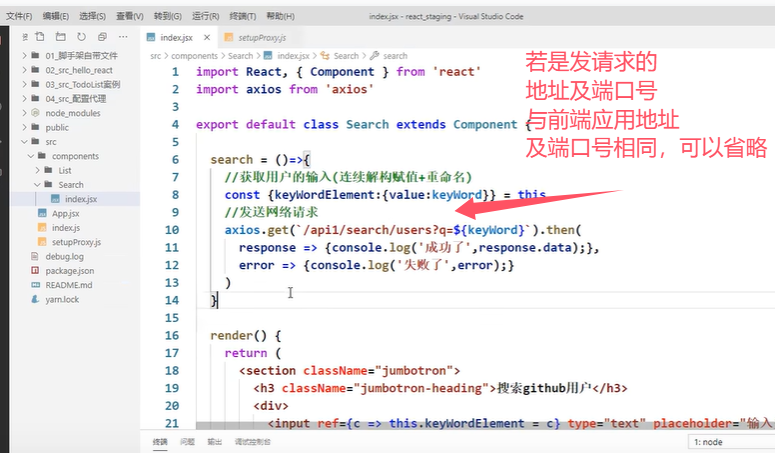
Task: Click 'export default class' on line 4
Action: tap(267, 124)
